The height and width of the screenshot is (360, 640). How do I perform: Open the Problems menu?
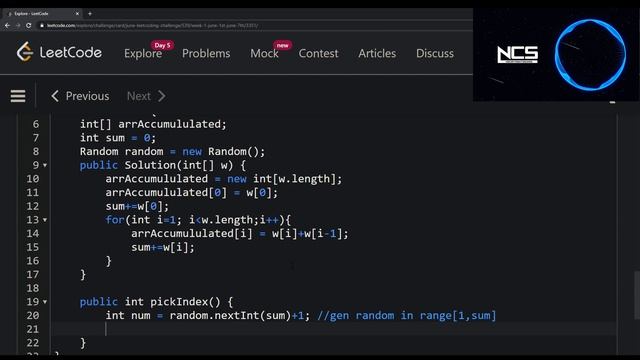tap(206, 53)
